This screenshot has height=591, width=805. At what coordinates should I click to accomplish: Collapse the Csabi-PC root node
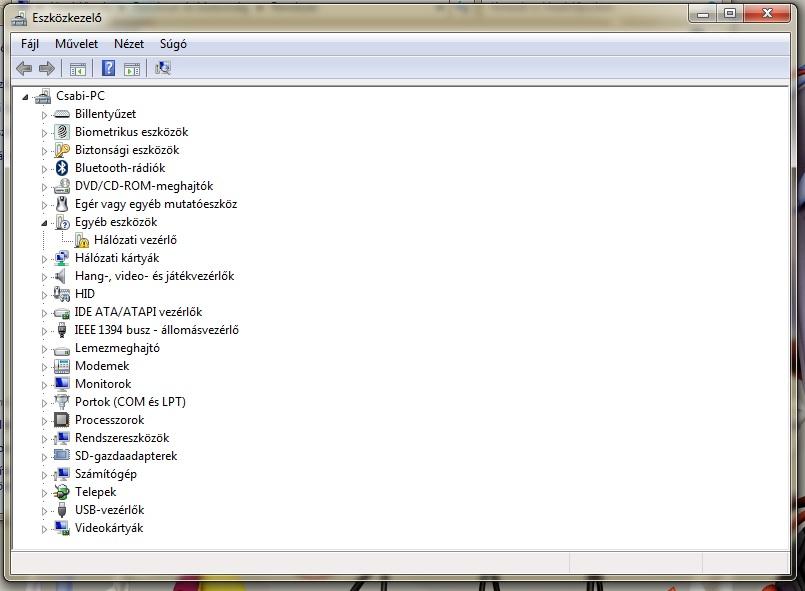click(25, 97)
